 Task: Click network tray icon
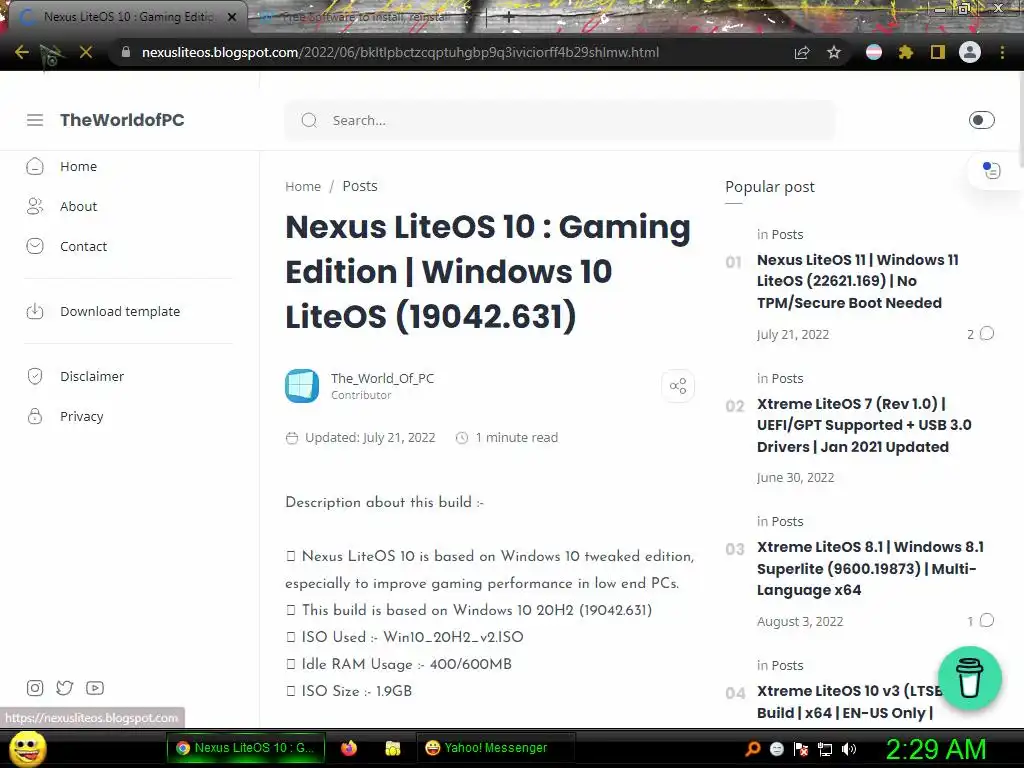(825, 749)
